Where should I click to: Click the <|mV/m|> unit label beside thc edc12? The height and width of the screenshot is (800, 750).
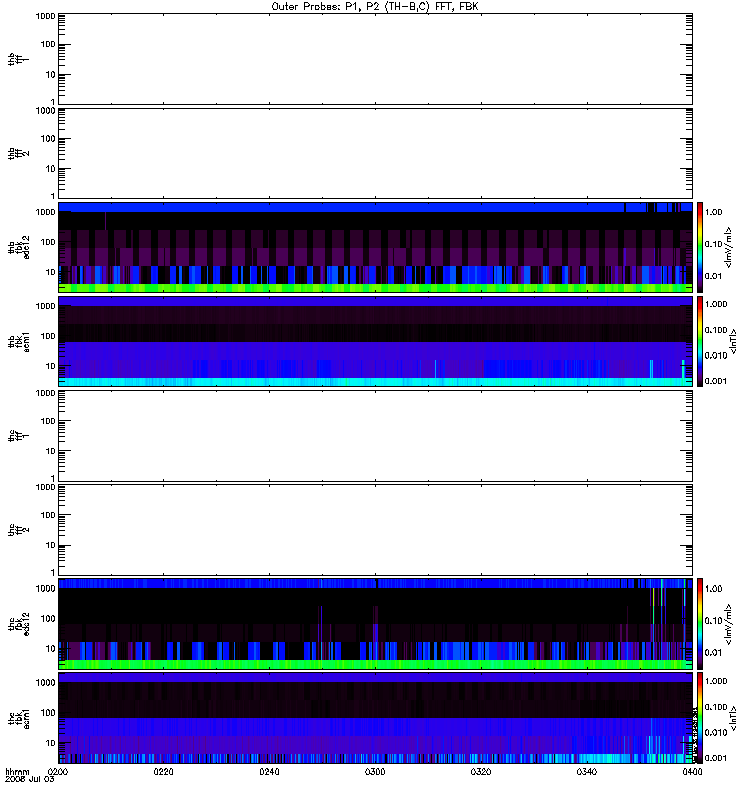point(729,624)
